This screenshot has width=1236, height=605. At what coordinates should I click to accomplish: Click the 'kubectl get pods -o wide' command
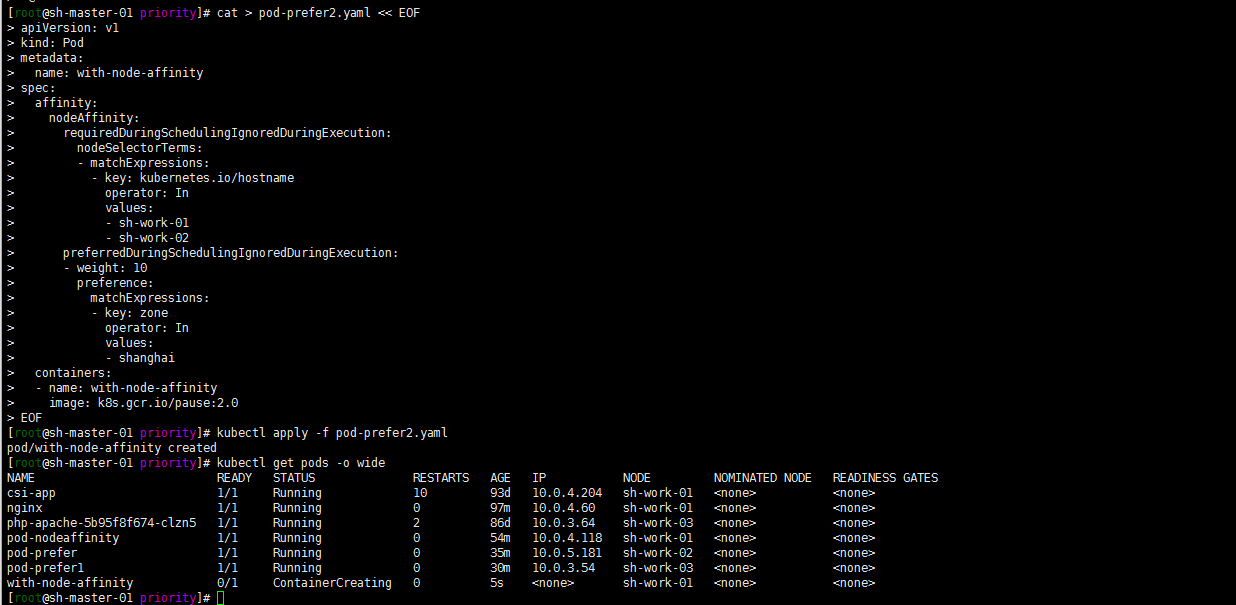tap(301, 463)
